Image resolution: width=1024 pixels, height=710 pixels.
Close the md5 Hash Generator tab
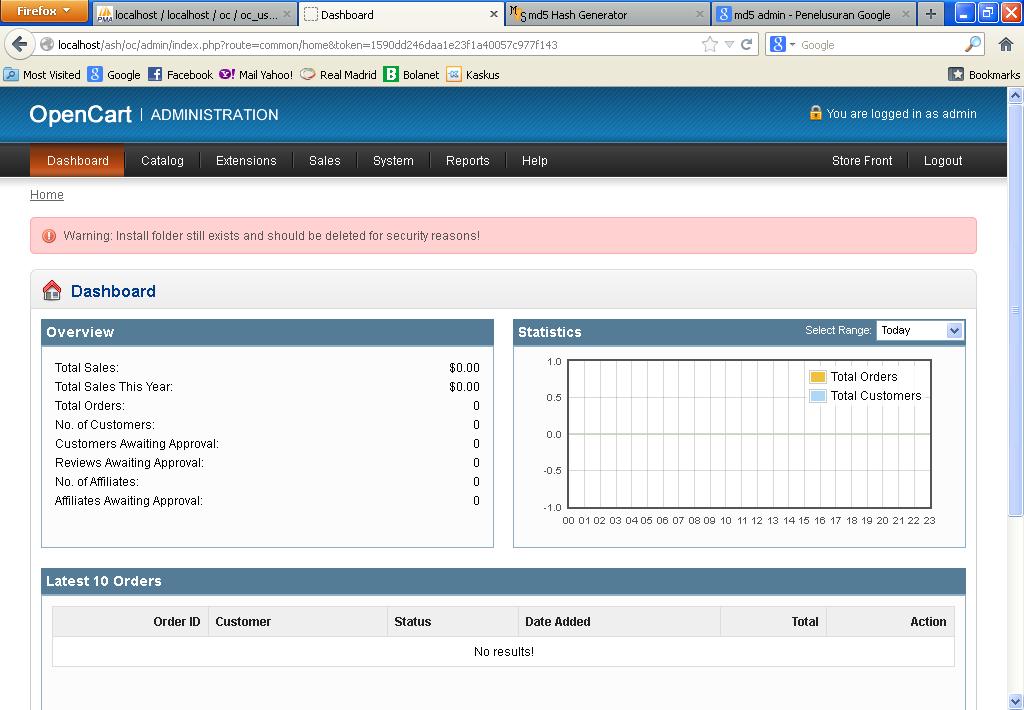(x=699, y=14)
